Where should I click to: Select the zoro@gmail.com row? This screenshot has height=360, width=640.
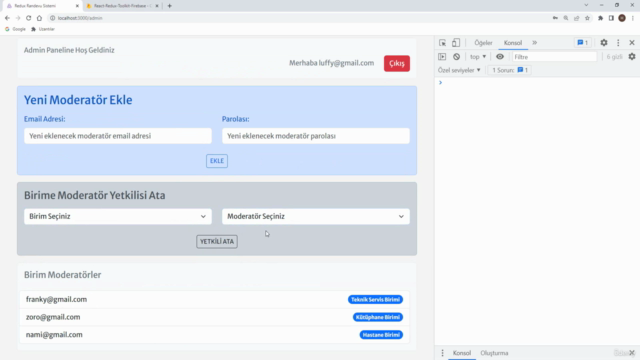tap(214, 317)
